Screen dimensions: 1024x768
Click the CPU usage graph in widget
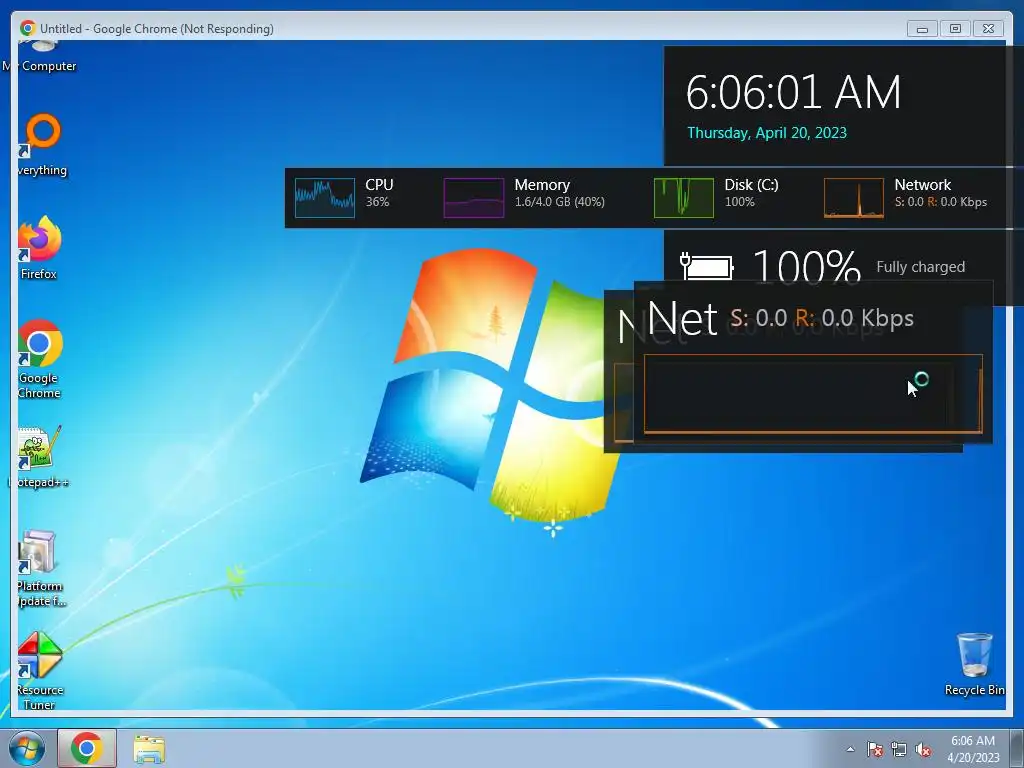[x=325, y=198]
